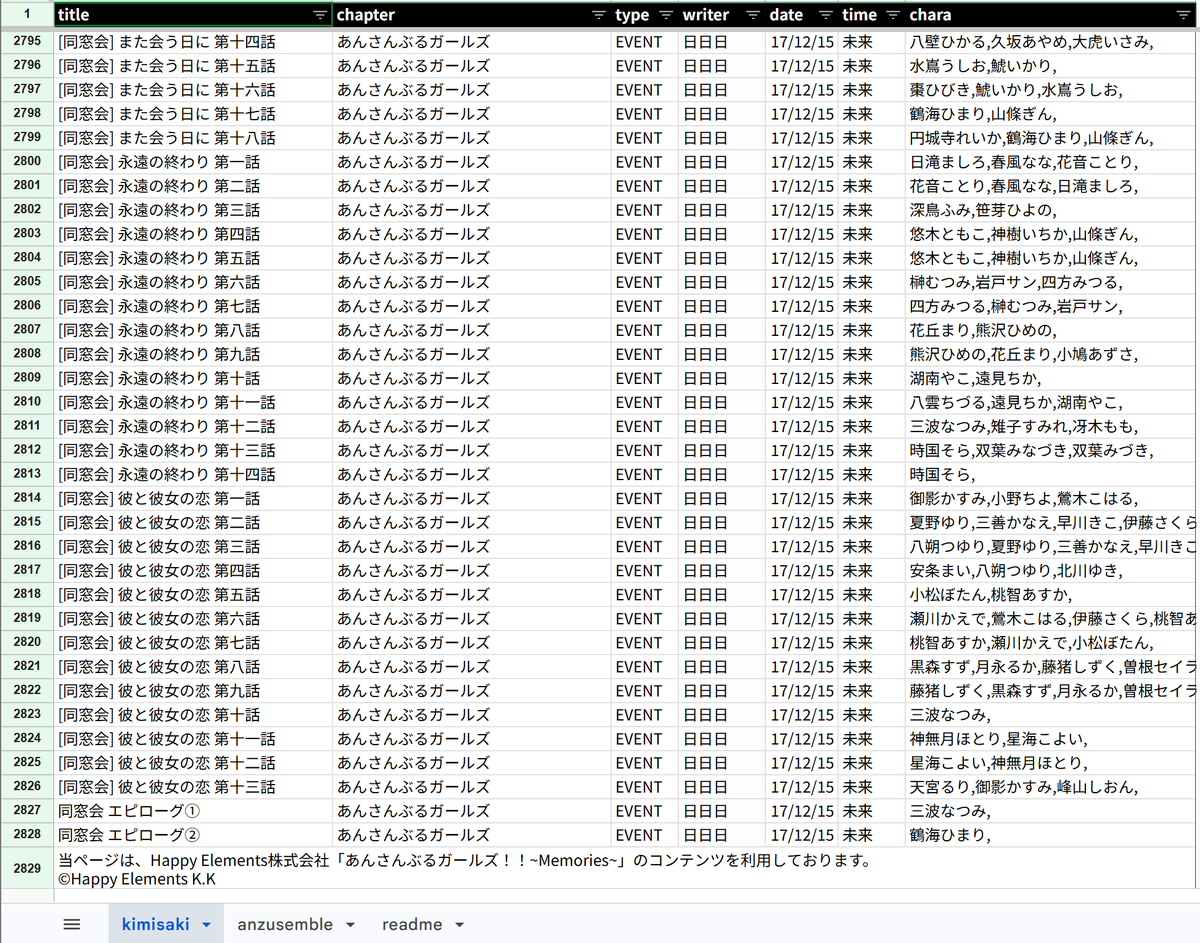
Task: Select cell '[同窓会] また会う日に 第十四話'
Action: [193, 42]
